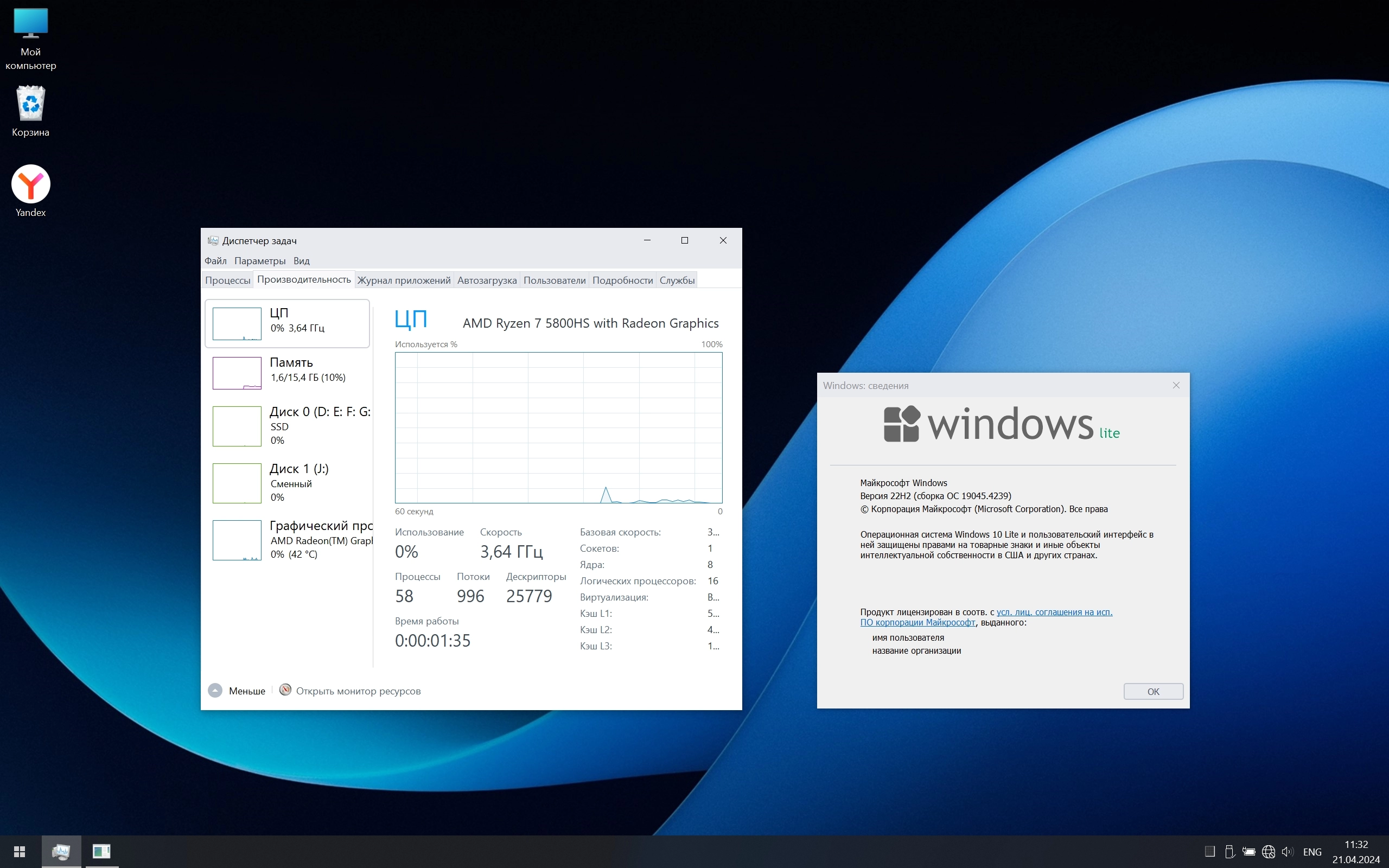Switch to the Автозагрузка tab
Viewport: 1389px width, 868px height.
click(x=486, y=280)
